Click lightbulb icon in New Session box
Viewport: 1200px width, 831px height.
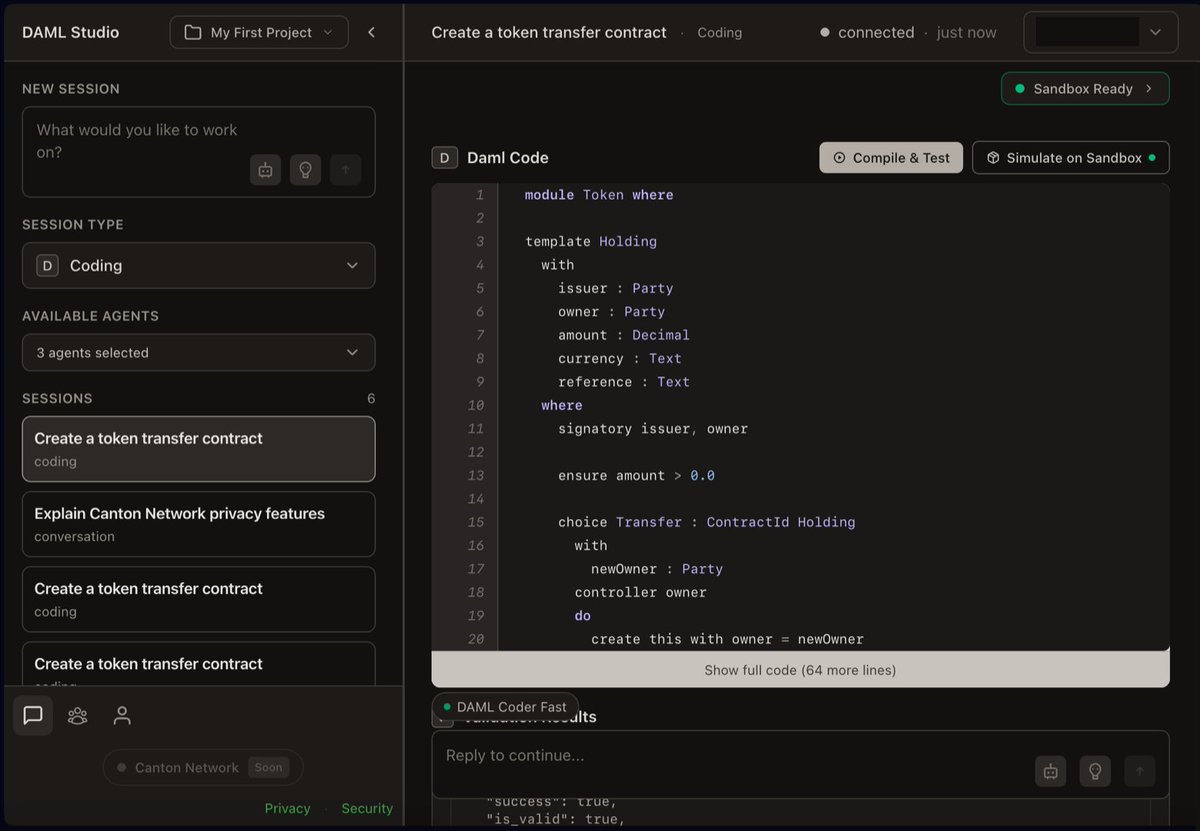(x=306, y=170)
